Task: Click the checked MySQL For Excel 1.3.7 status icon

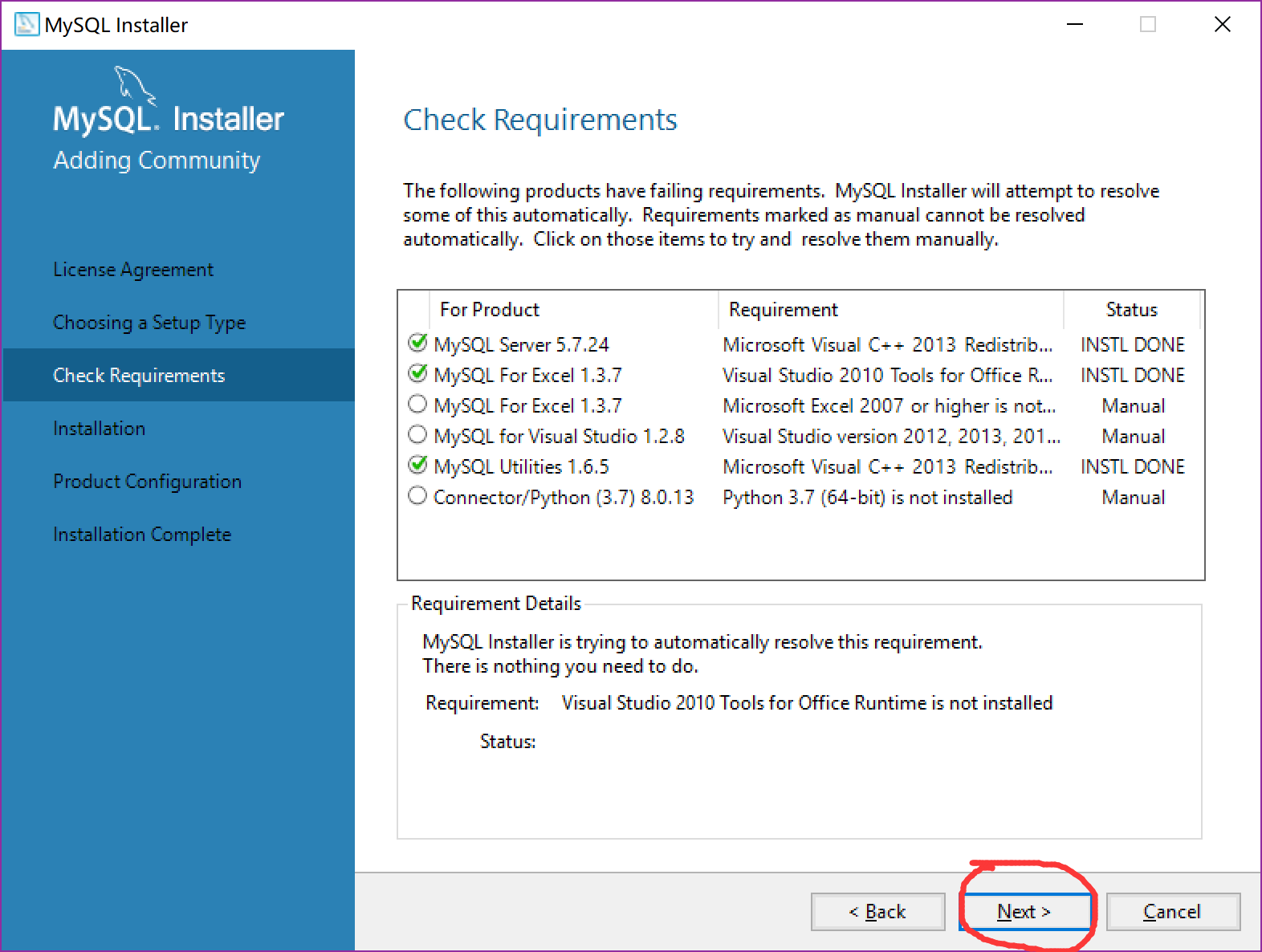Action: click(417, 373)
